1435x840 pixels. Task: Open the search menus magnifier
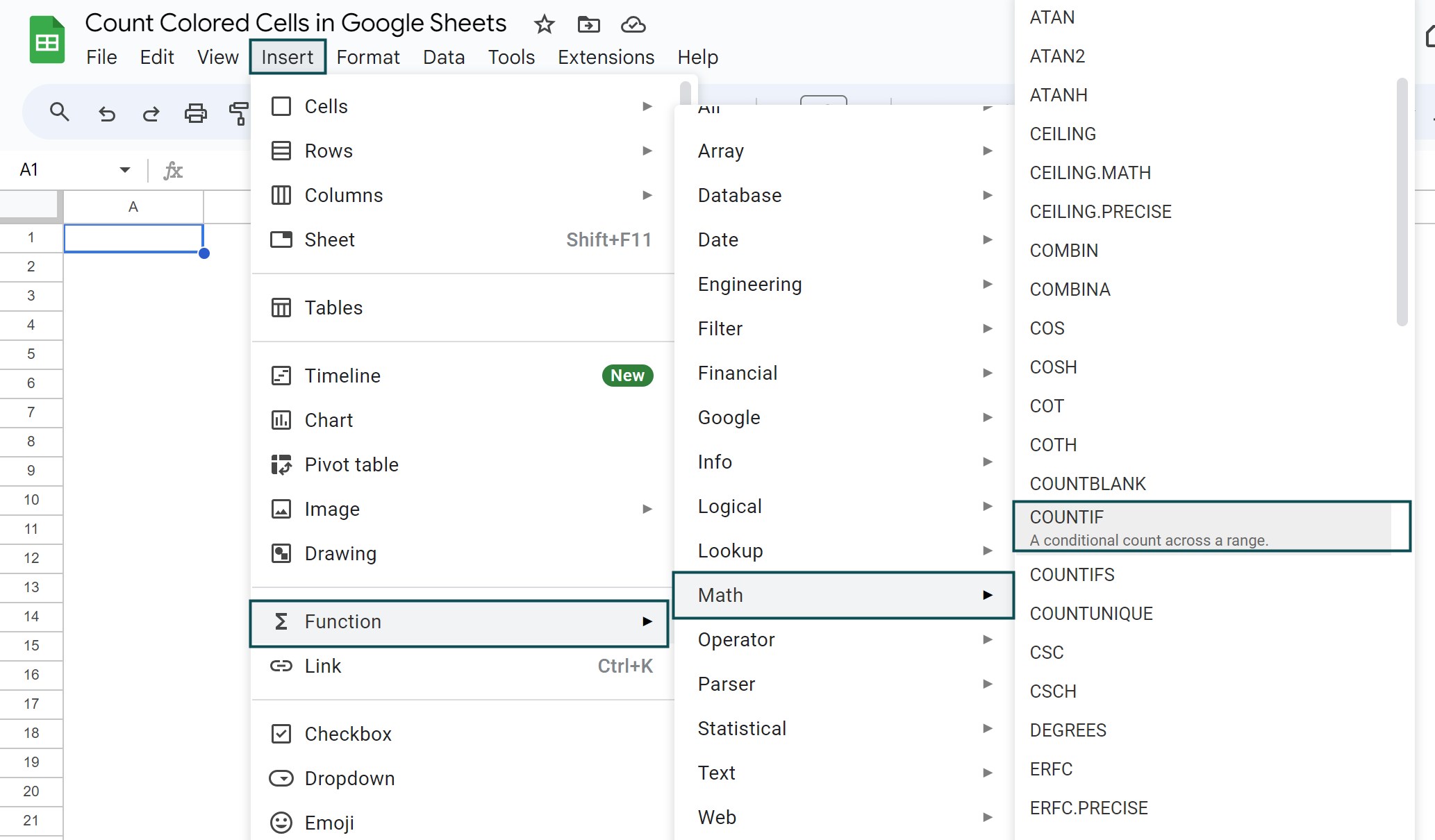click(60, 112)
